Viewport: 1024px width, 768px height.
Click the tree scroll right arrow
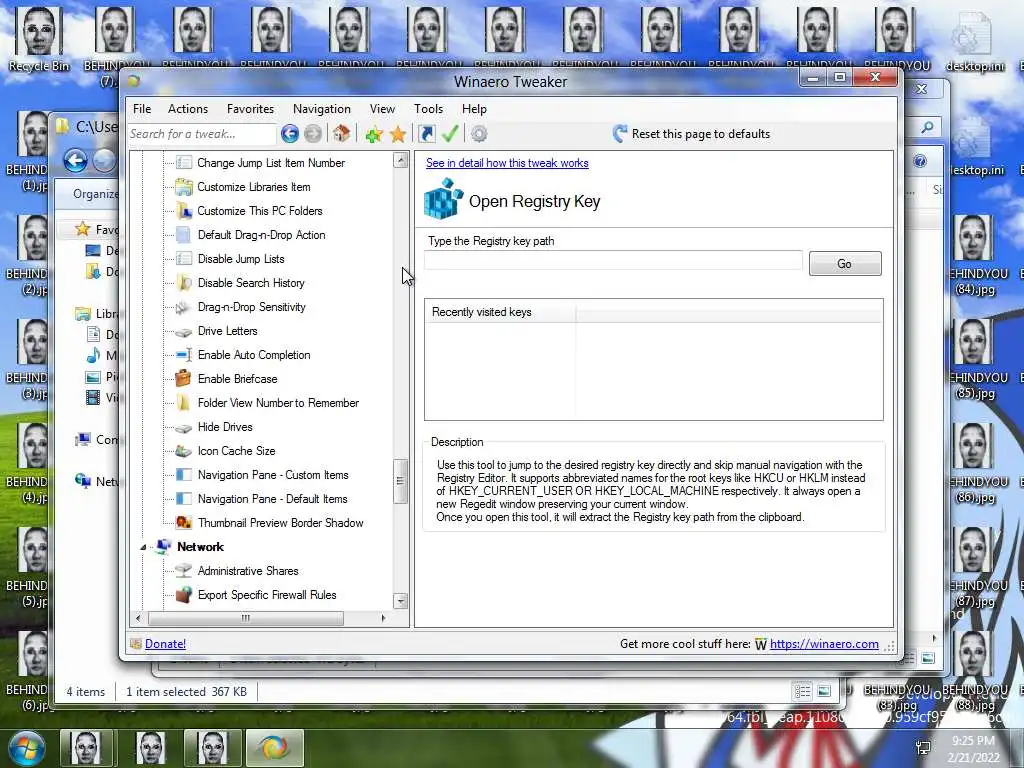(383, 618)
